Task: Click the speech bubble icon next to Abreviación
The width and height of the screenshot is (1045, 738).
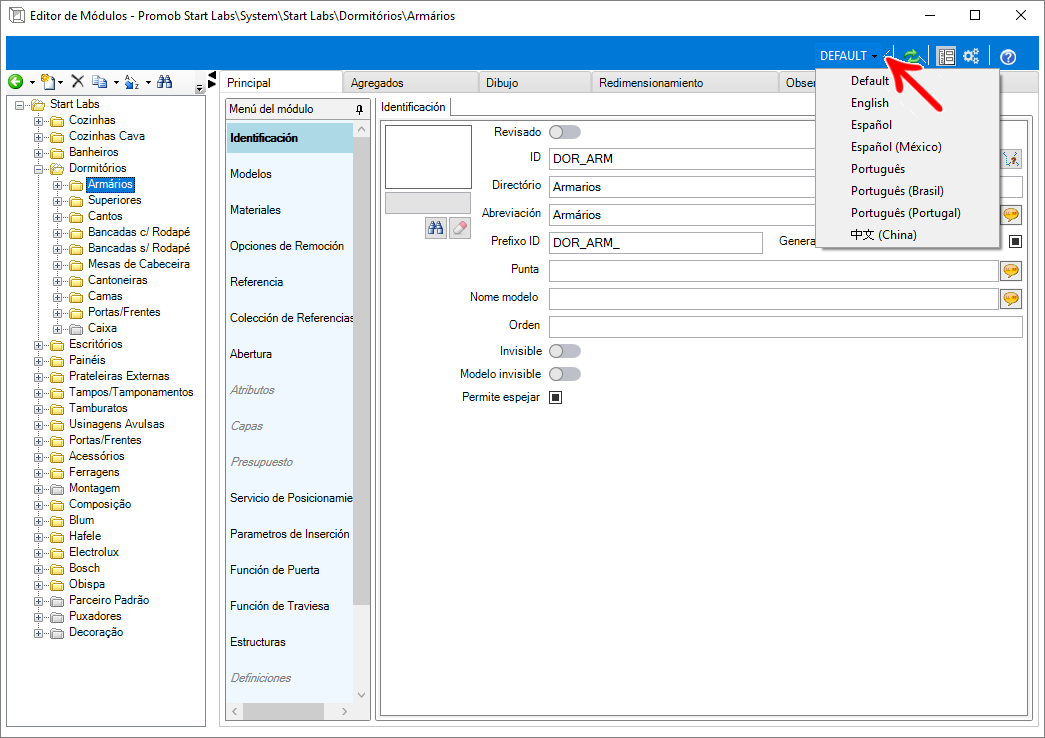Action: coord(1011,215)
